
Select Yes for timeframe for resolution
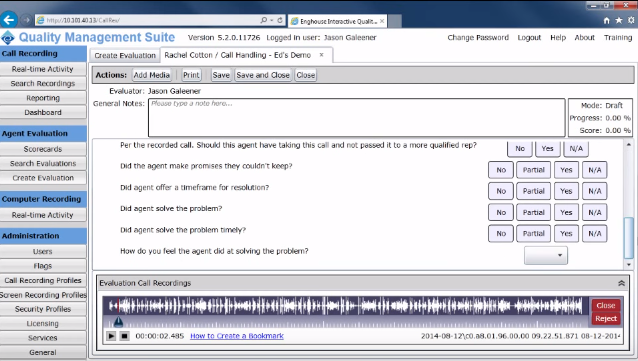pos(566,191)
